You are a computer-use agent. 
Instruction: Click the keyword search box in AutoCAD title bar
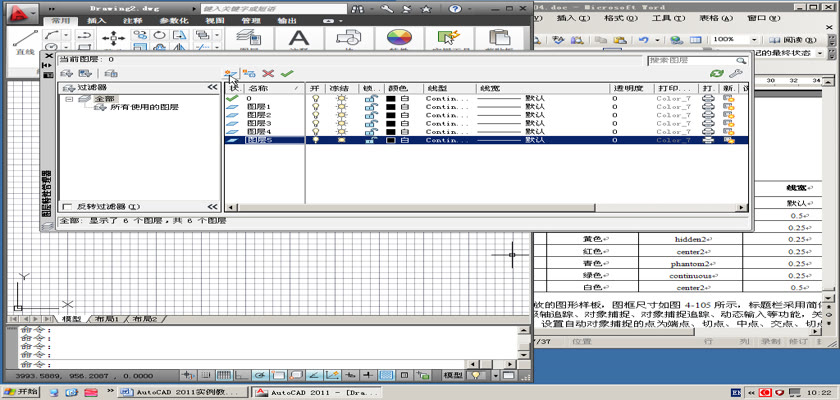click(273, 9)
